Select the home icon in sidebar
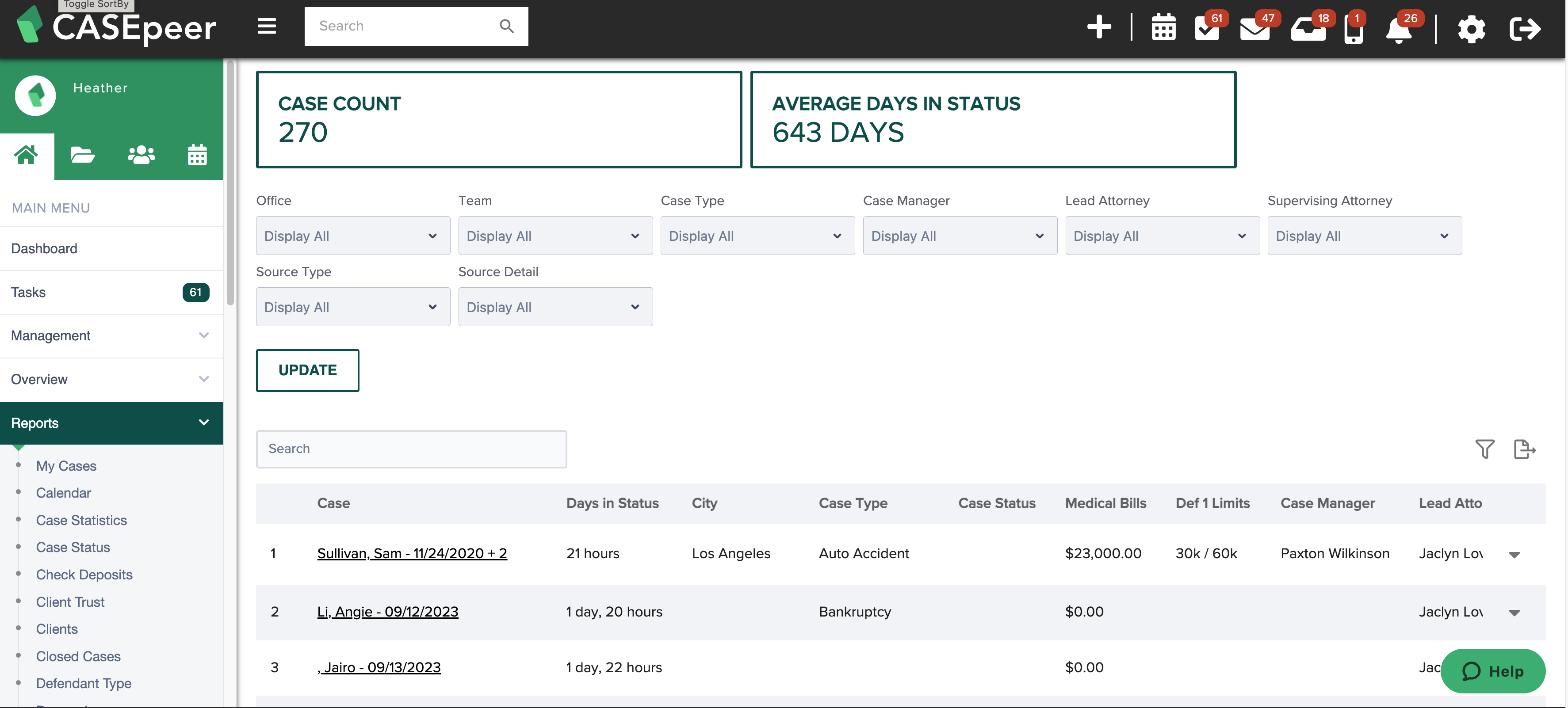Screen dimensions: 1568x708 (26, 155)
